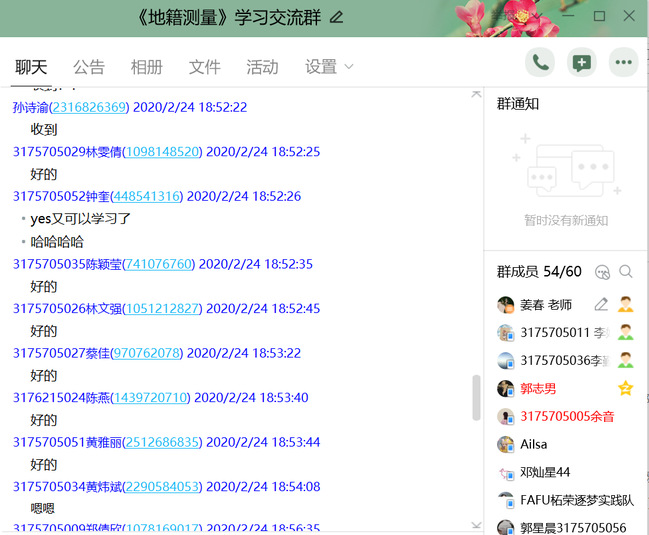Select member 3175705005余音 in list
The width and height of the screenshot is (649, 535).
coord(566,416)
